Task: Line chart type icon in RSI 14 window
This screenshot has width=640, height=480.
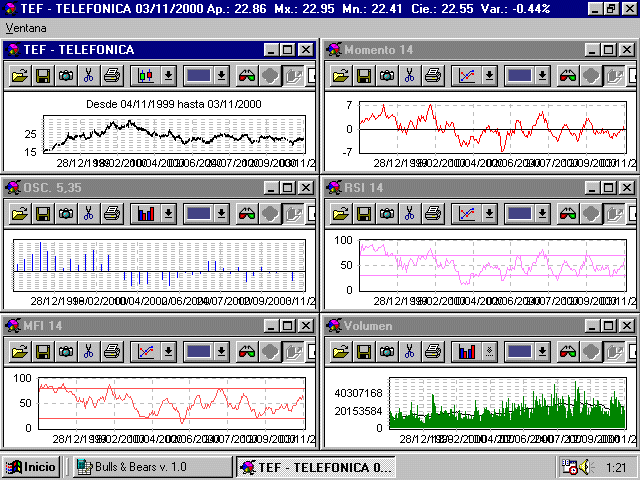Action: pyautogui.click(x=467, y=213)
